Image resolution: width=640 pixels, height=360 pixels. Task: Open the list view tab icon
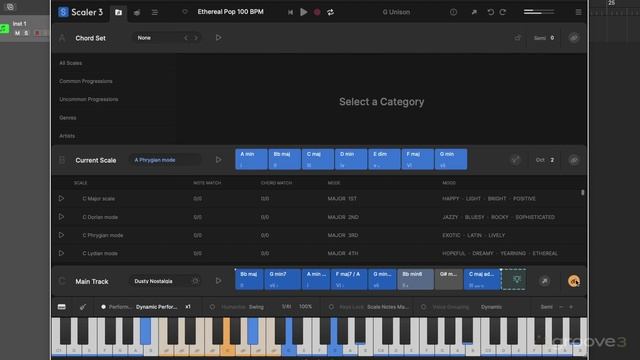point(155,13)
